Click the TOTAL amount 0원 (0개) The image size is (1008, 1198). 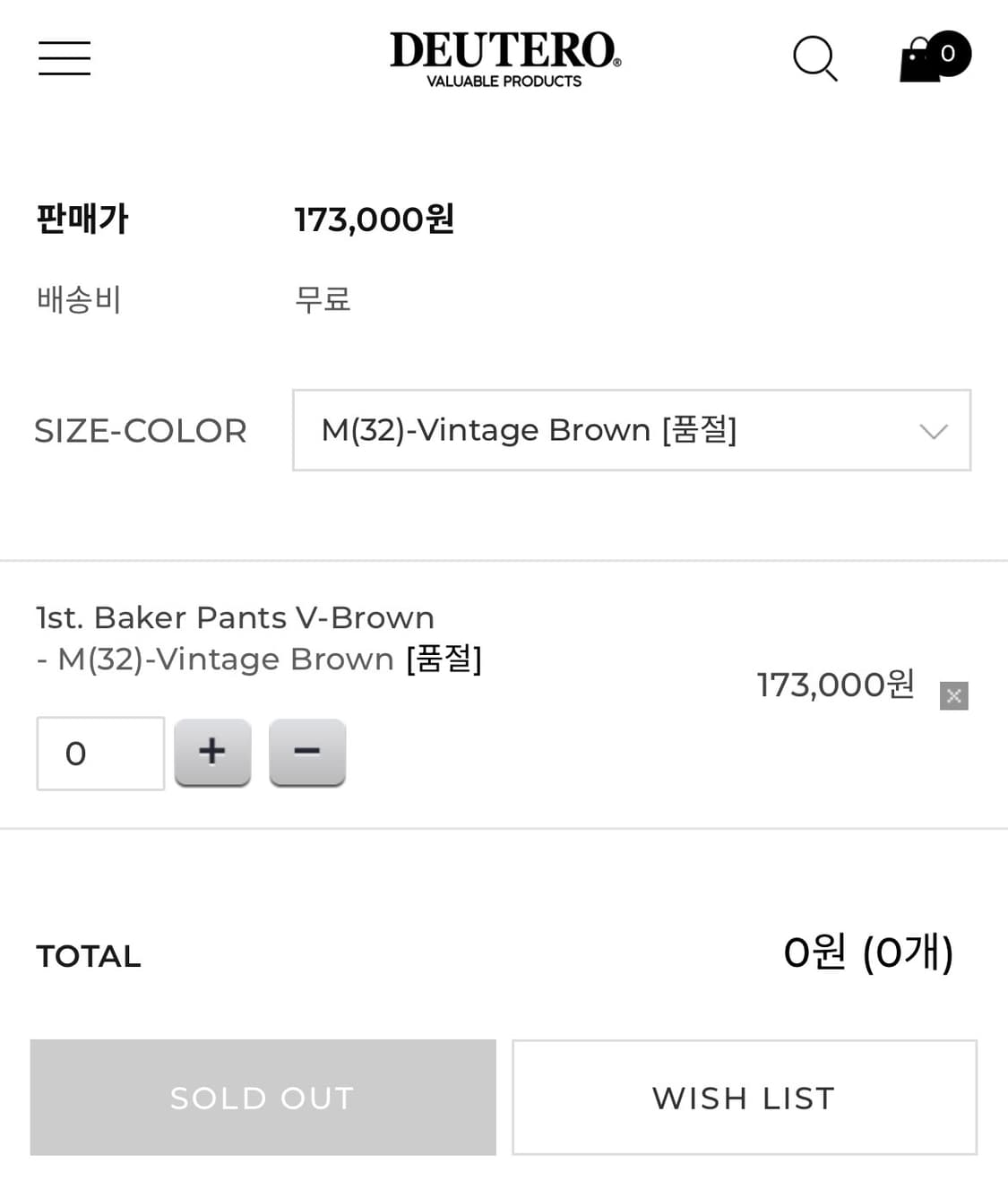click(x=867, y=952)
